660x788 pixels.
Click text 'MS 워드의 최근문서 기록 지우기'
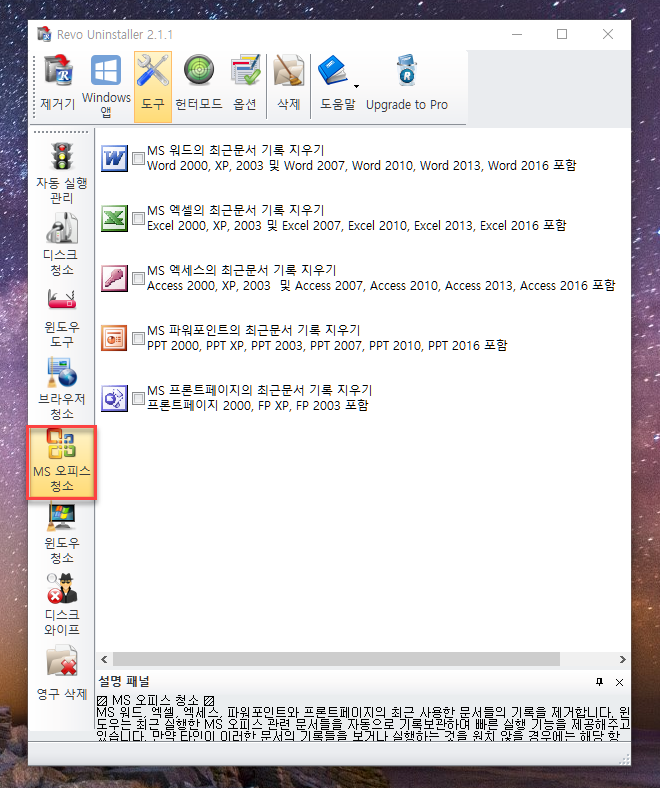[x=236, y=150]
